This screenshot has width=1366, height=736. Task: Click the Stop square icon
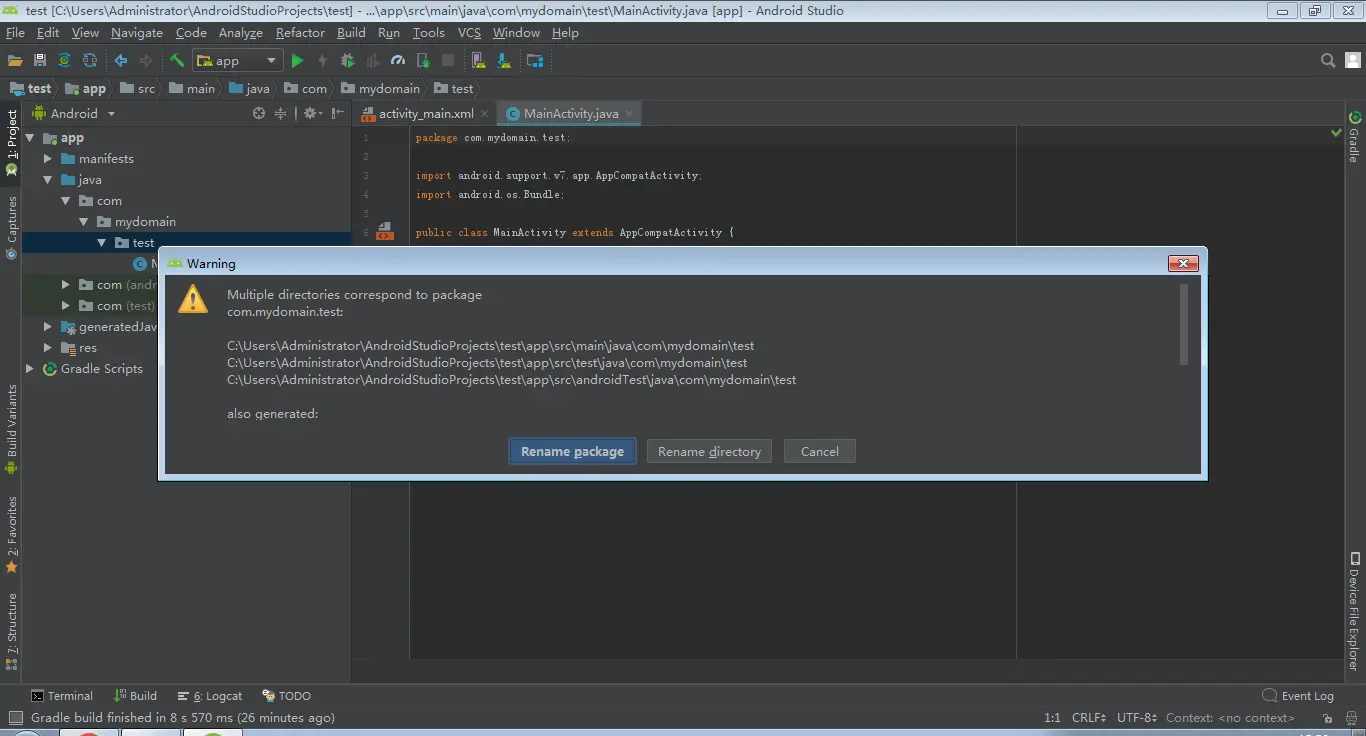tap(448, 61)
